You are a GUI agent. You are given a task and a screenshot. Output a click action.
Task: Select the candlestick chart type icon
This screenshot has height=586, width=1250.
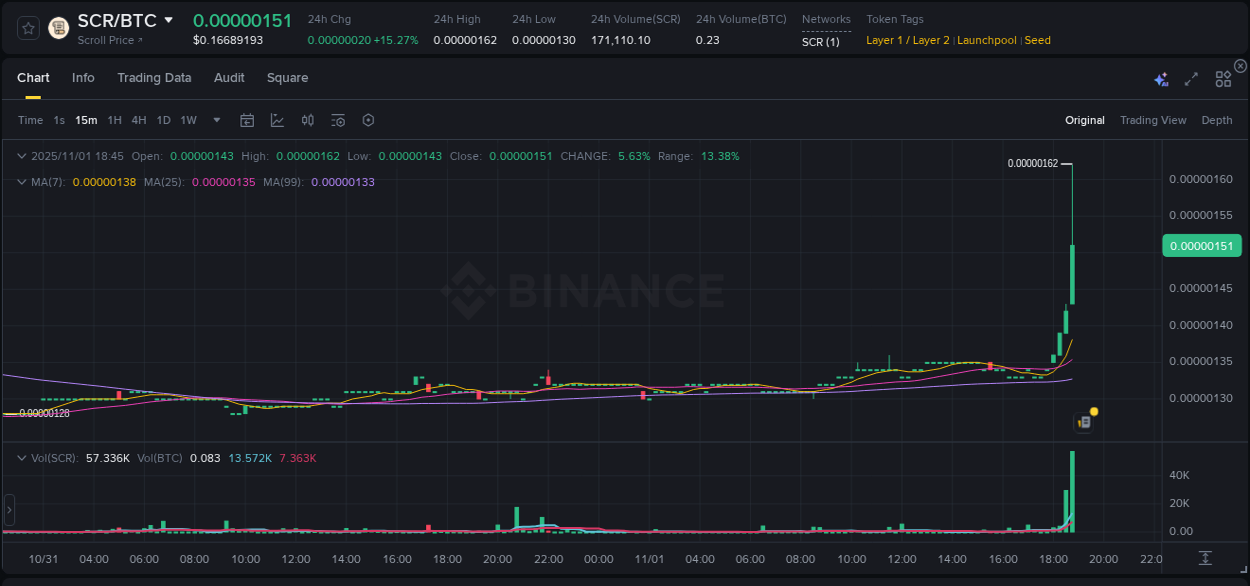coord(308,120)
